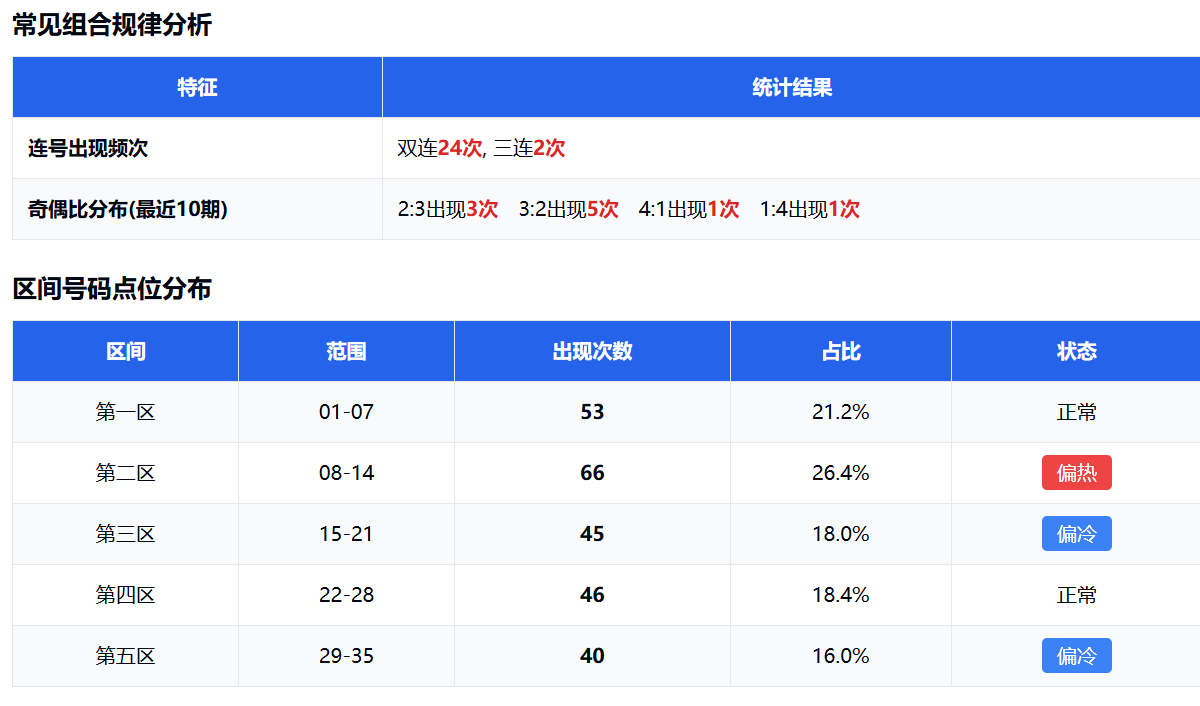Click the 区间 column header
This screenshot has height=706, width=1200.
click(x=125, y=351)
